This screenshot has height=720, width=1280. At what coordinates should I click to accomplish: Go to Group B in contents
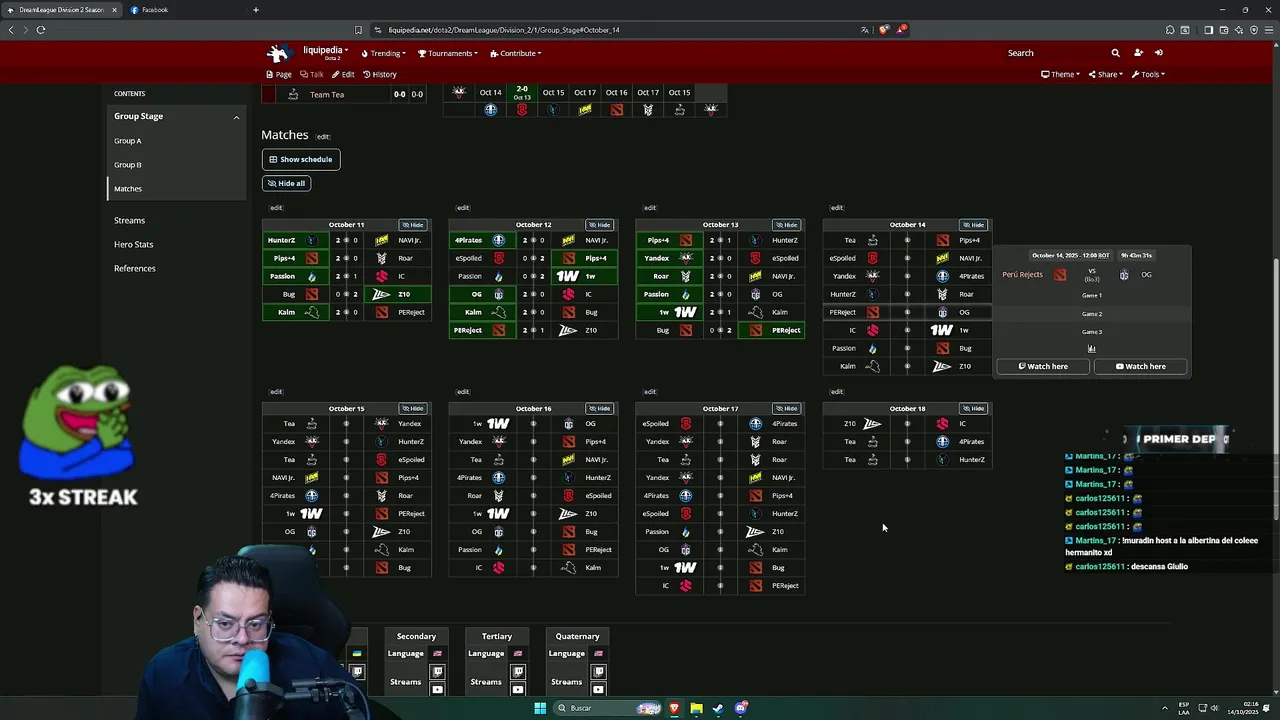coord(128,165)
